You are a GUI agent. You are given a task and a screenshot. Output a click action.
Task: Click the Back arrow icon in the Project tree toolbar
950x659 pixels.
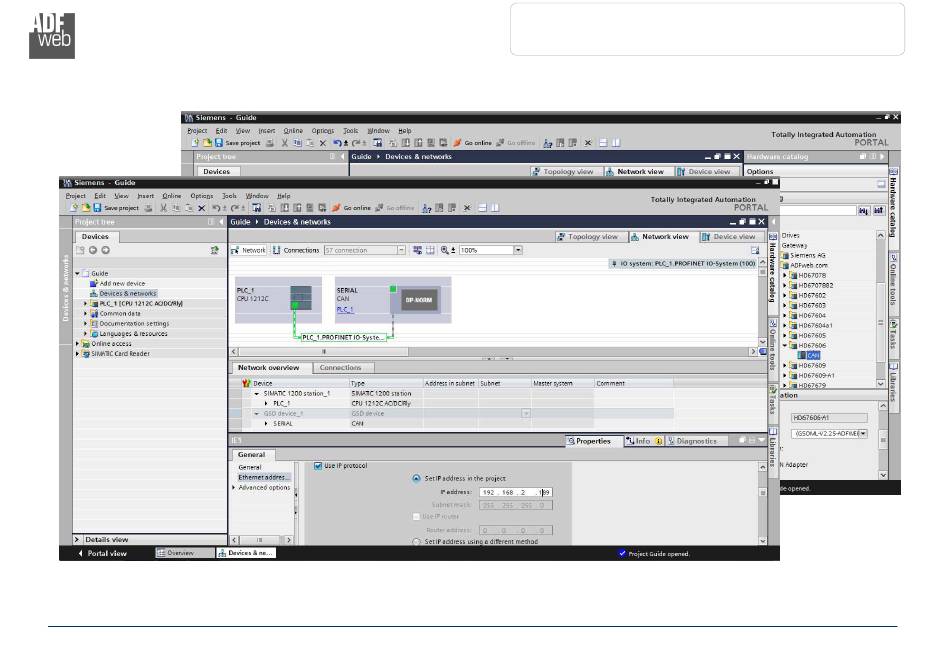(x=93, y=250)
